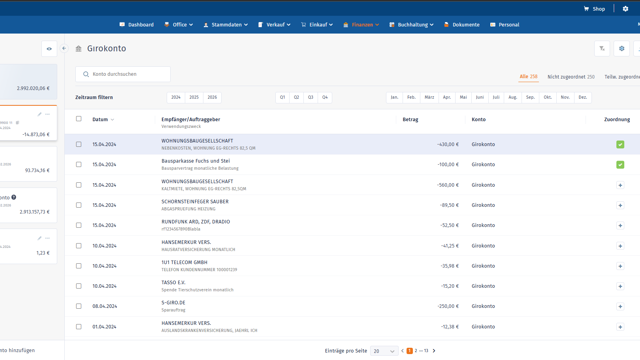Click the search magnifier icon
The height and width of the screenshot is (360, 640).
(x=86, y=74)
